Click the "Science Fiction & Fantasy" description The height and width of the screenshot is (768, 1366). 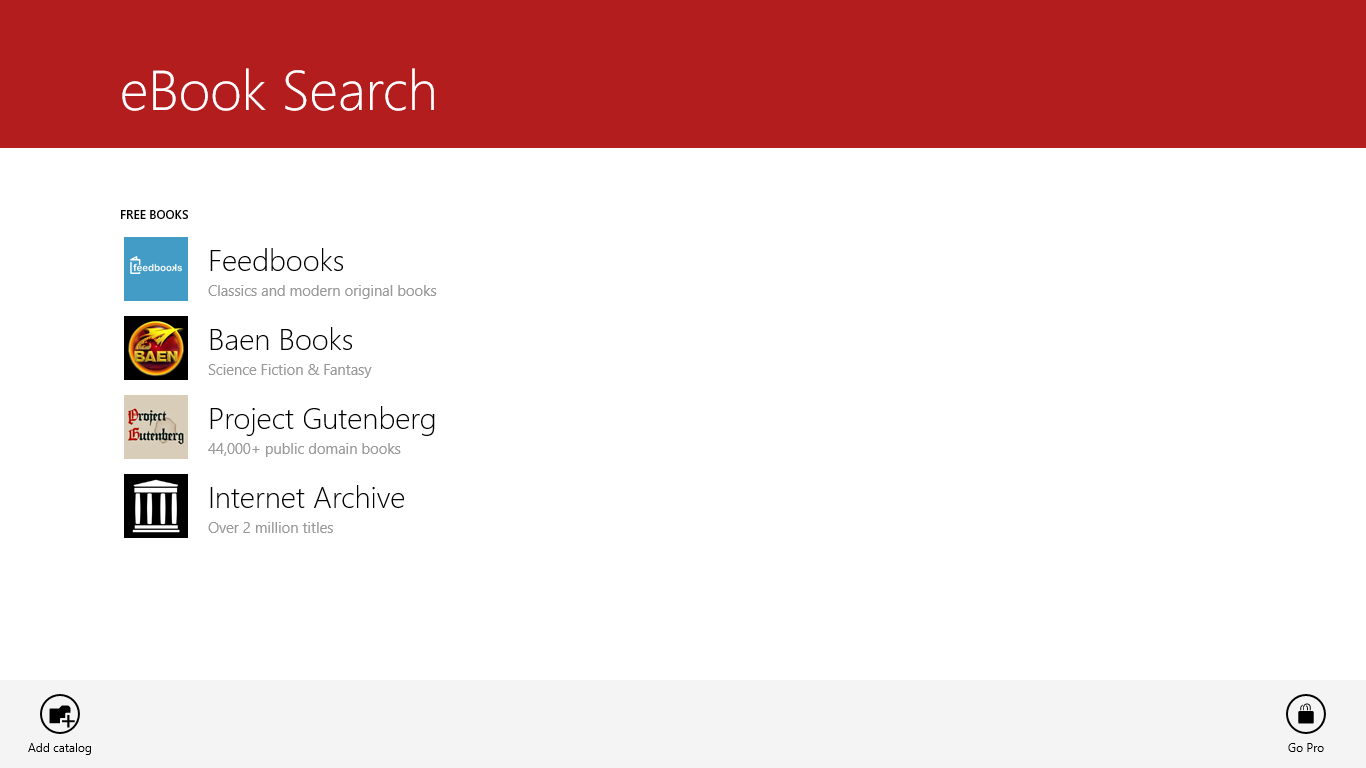[289, 370]
